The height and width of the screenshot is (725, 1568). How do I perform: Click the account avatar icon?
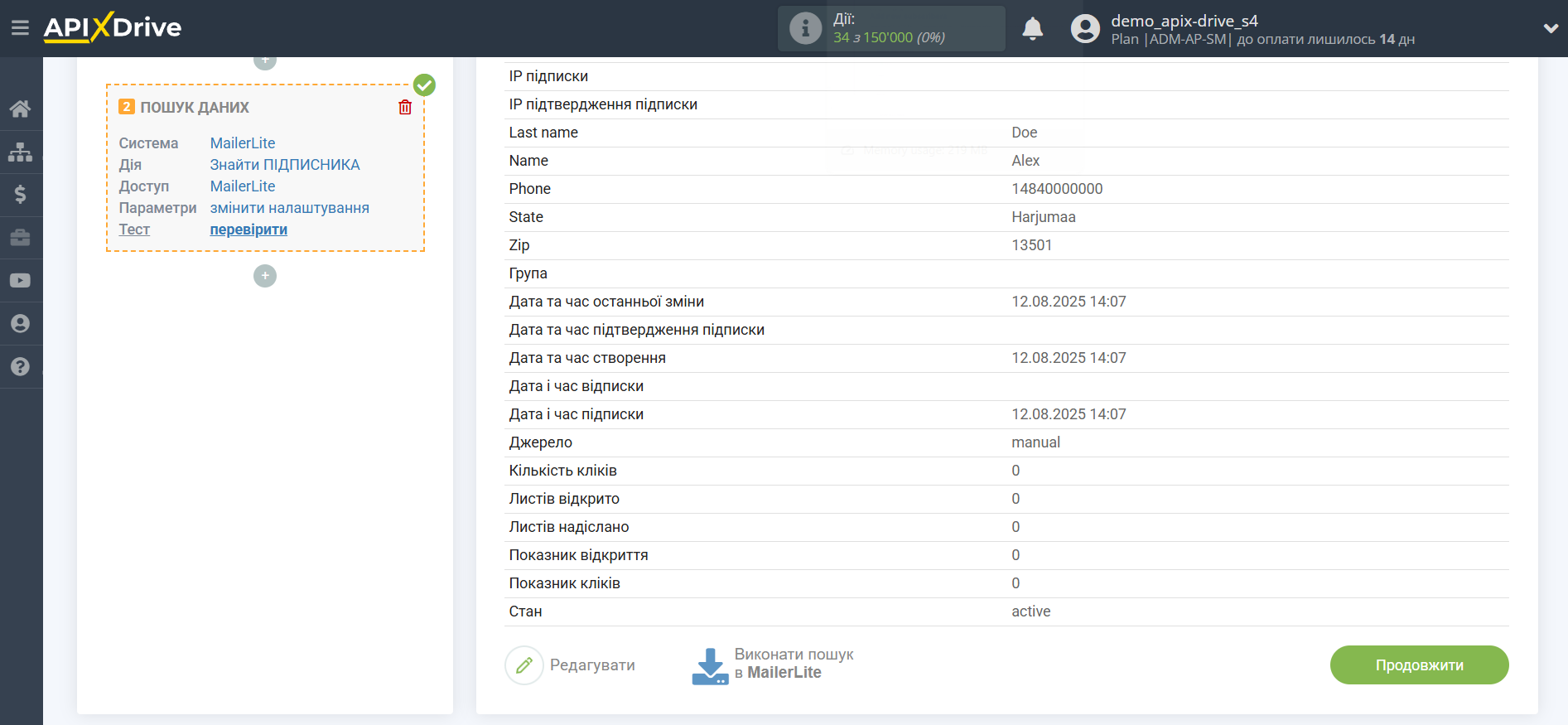[1085, 29]
